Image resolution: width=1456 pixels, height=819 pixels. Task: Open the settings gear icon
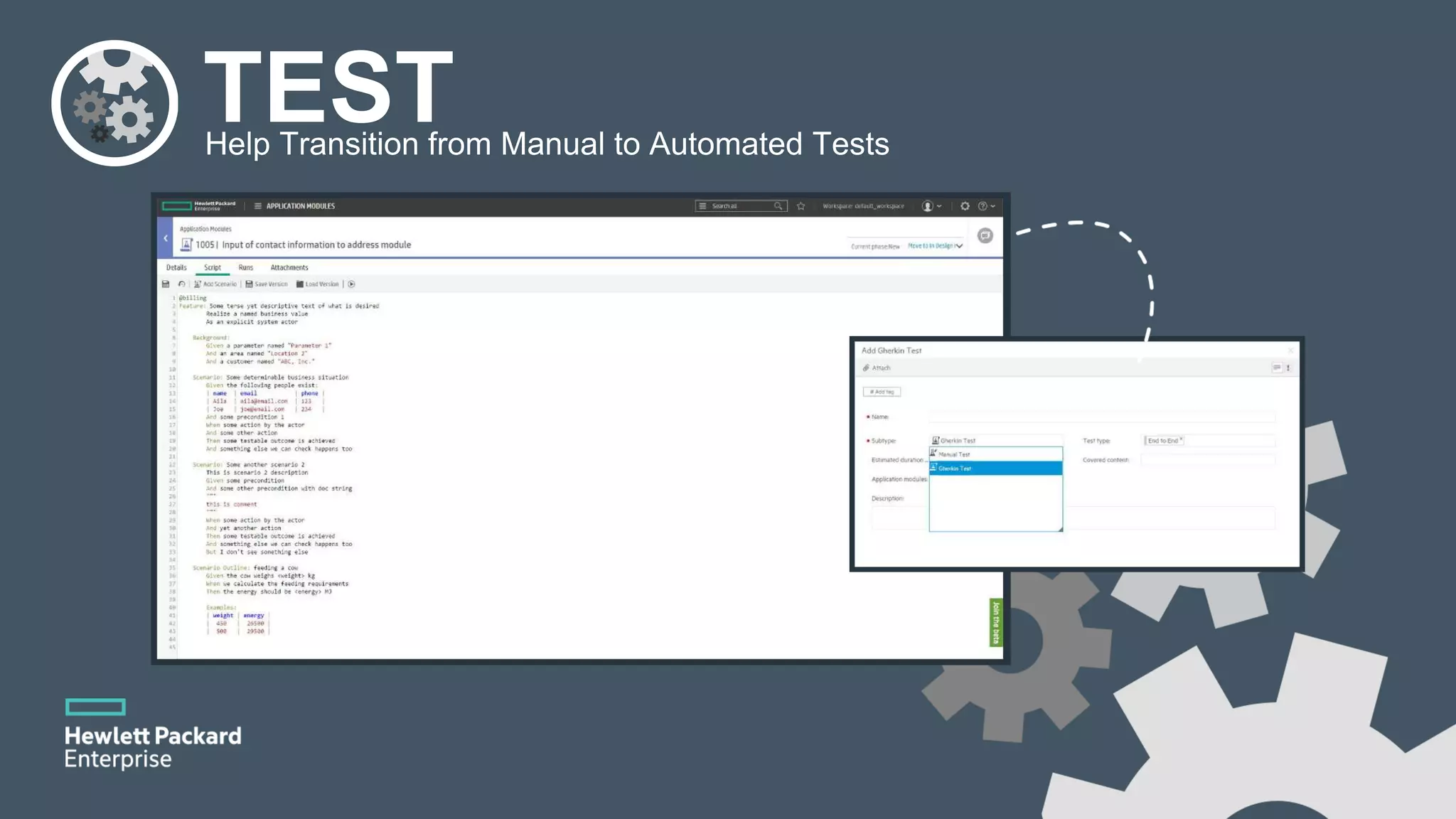pyautogui.click(x=965, y=206)
